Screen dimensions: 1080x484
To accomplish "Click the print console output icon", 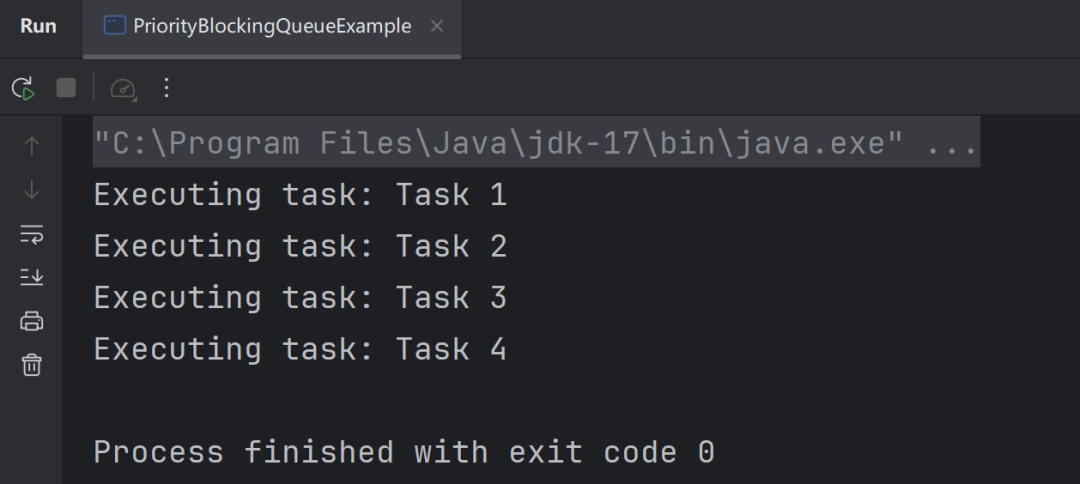I will tap(32, 321).
